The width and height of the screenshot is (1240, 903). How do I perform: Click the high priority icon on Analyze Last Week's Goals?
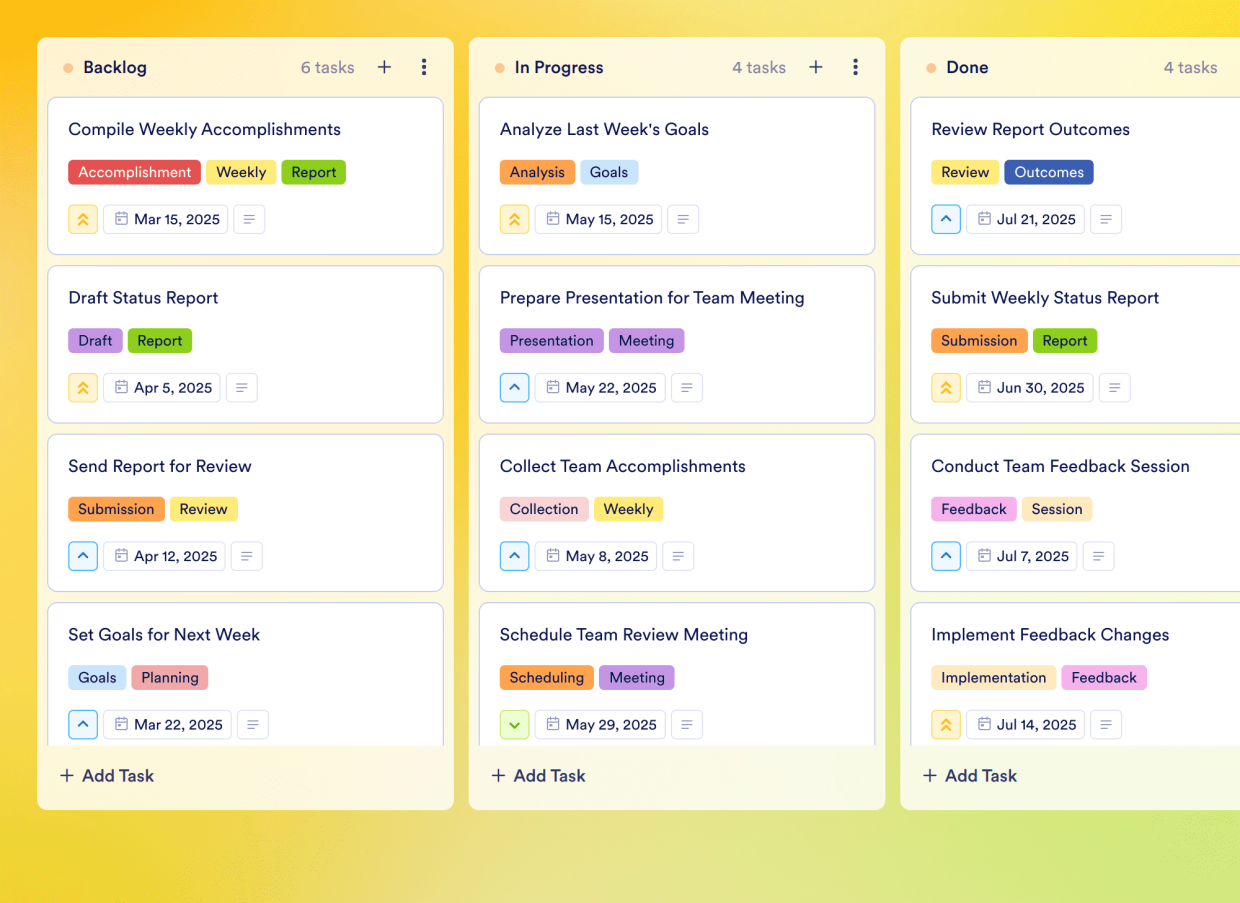click(514, 218)
